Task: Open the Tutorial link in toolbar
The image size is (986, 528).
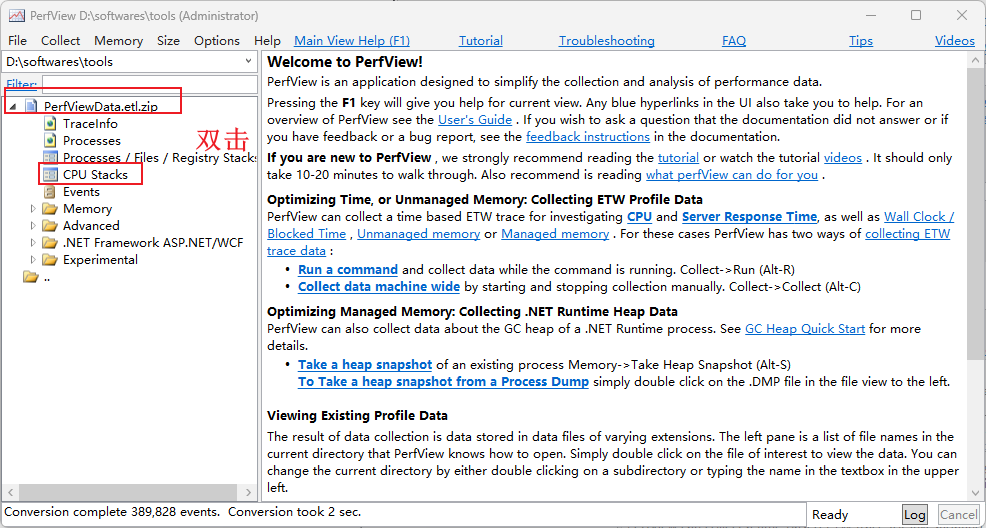Action: coord(480,41)
